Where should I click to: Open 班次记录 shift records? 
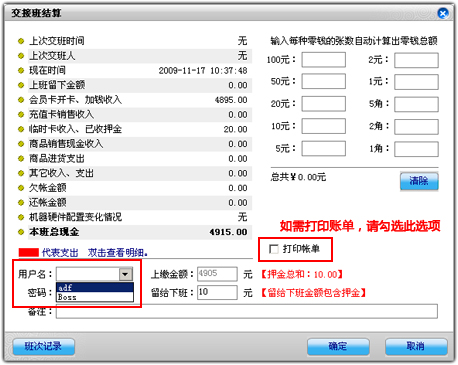click(x=44, y=347)
